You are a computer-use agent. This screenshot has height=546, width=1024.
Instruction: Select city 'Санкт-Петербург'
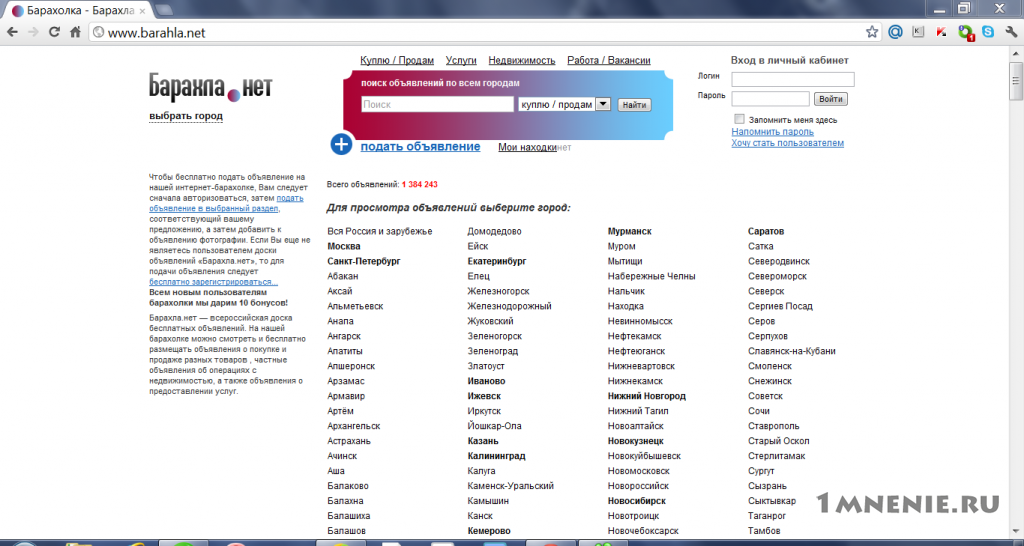[364, 261]
